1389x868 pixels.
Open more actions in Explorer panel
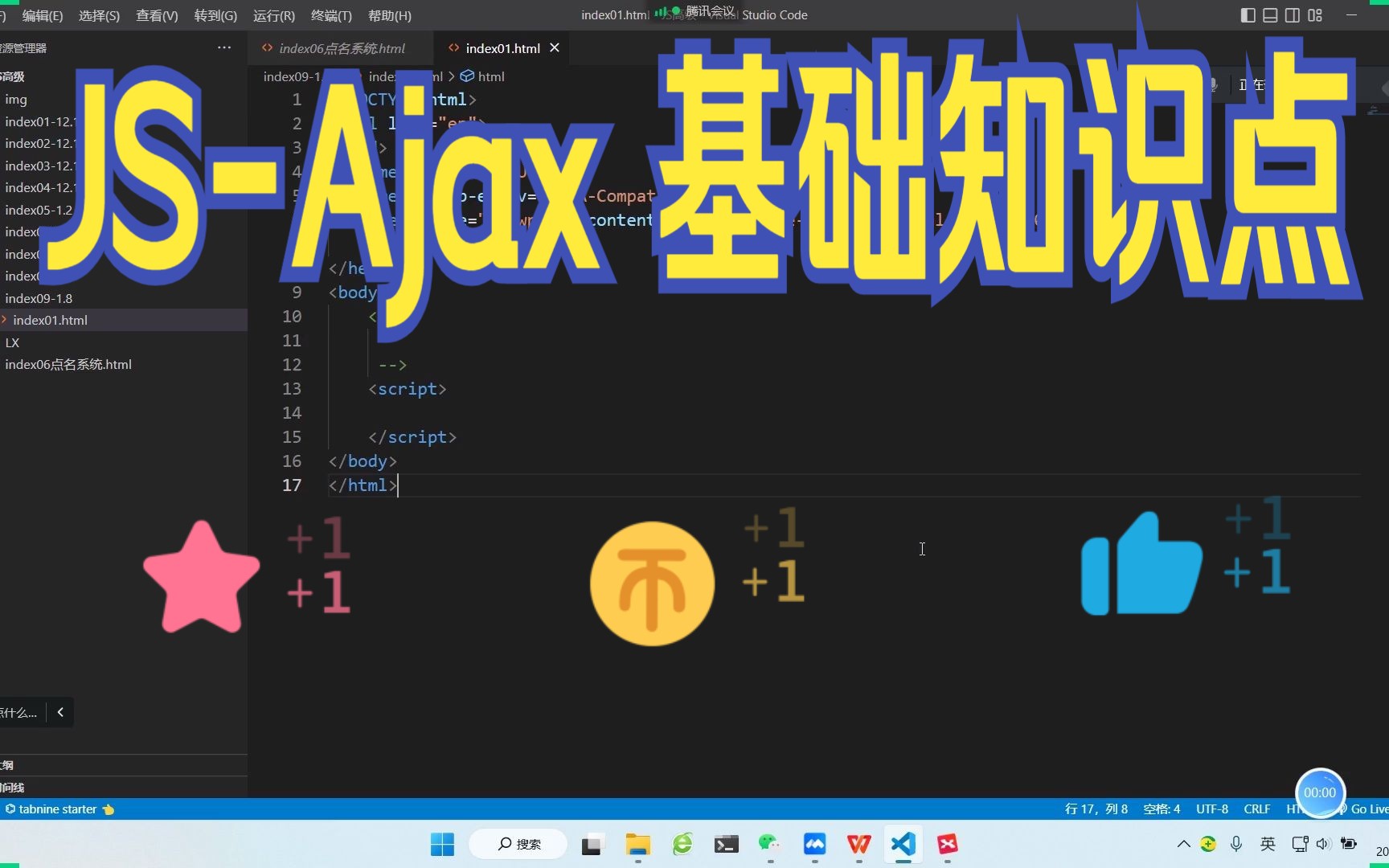pos(223,47)
